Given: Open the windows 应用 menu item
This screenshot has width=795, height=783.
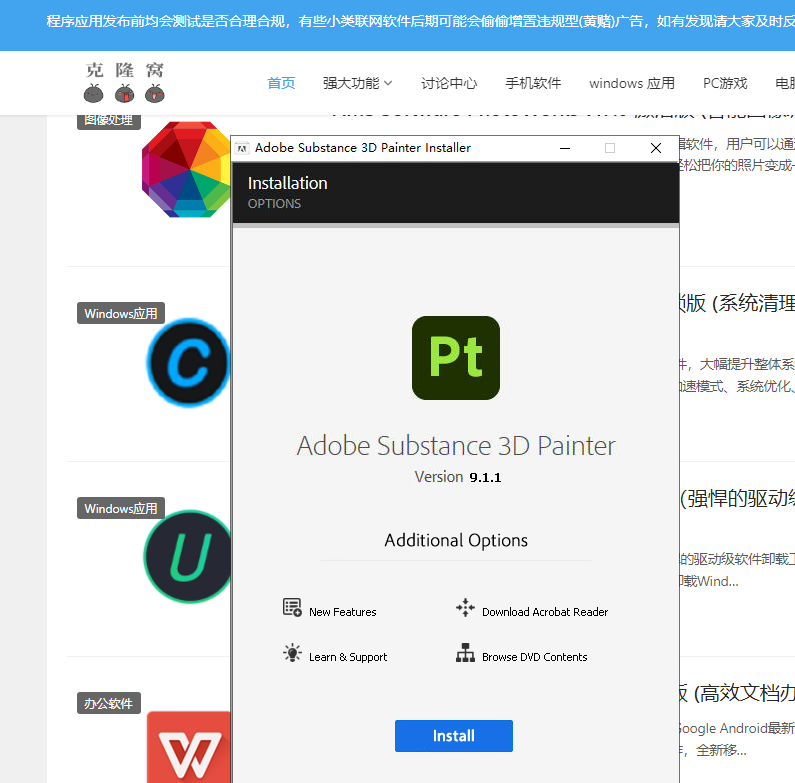Looking at the screenshot, I should click(632, 83).
